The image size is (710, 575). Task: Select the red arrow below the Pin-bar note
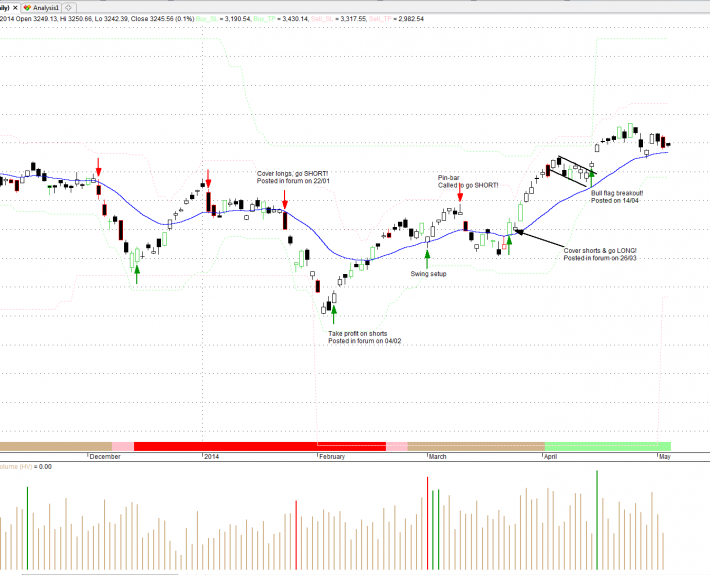pos(459,197)
